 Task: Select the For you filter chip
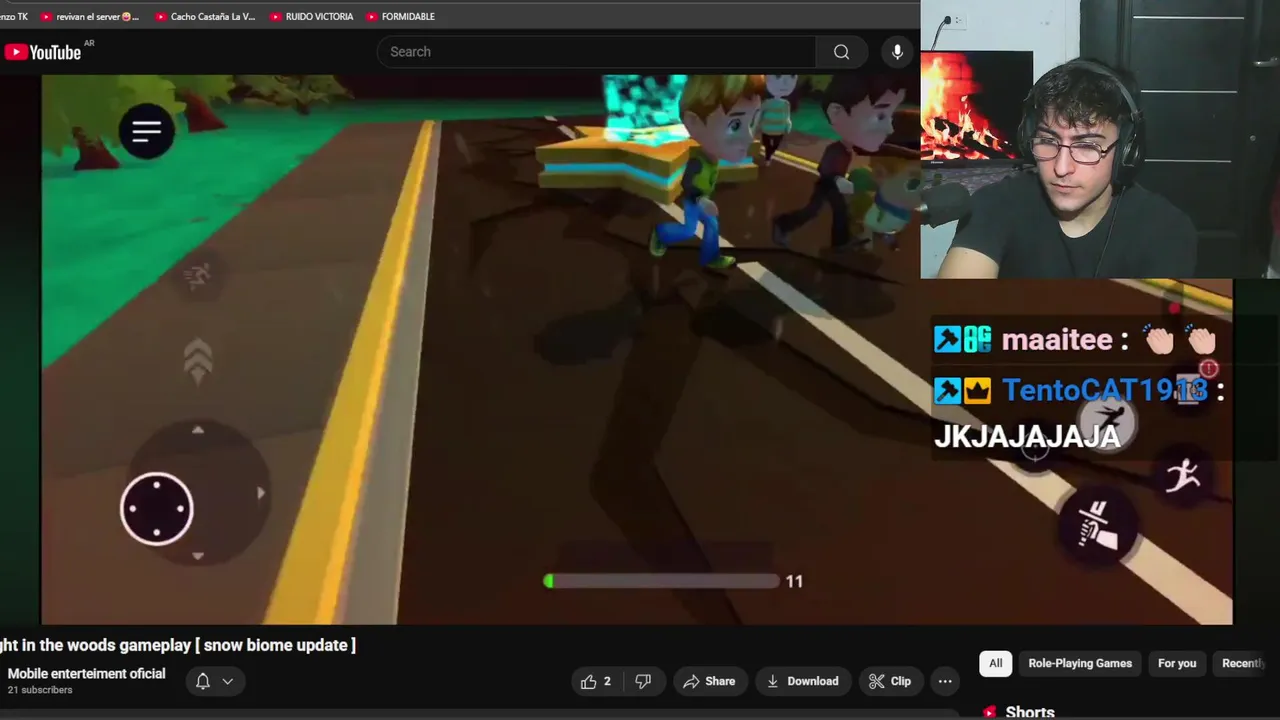coord(1177,663)
